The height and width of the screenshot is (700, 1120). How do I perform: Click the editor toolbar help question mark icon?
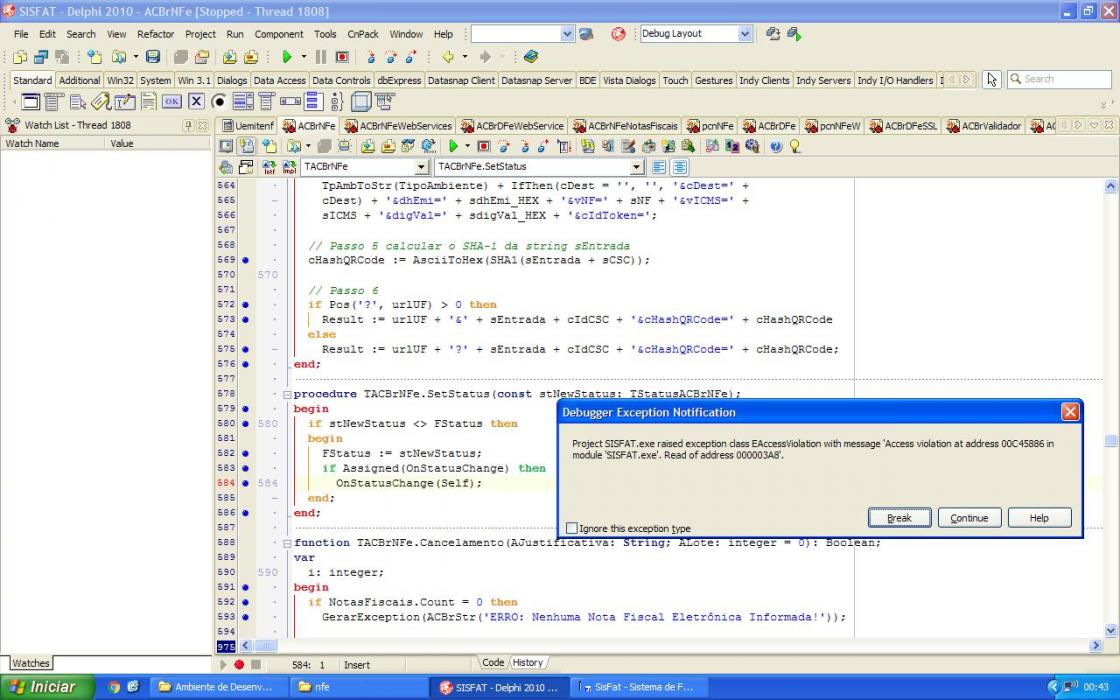click(x=776, y=146)
